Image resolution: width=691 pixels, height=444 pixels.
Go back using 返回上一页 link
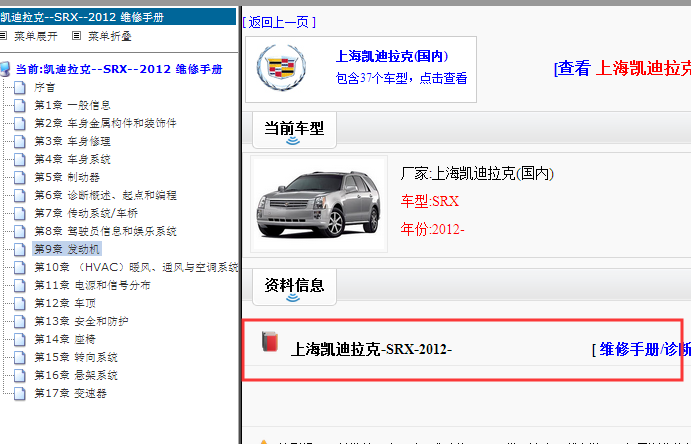coord(279,22)
